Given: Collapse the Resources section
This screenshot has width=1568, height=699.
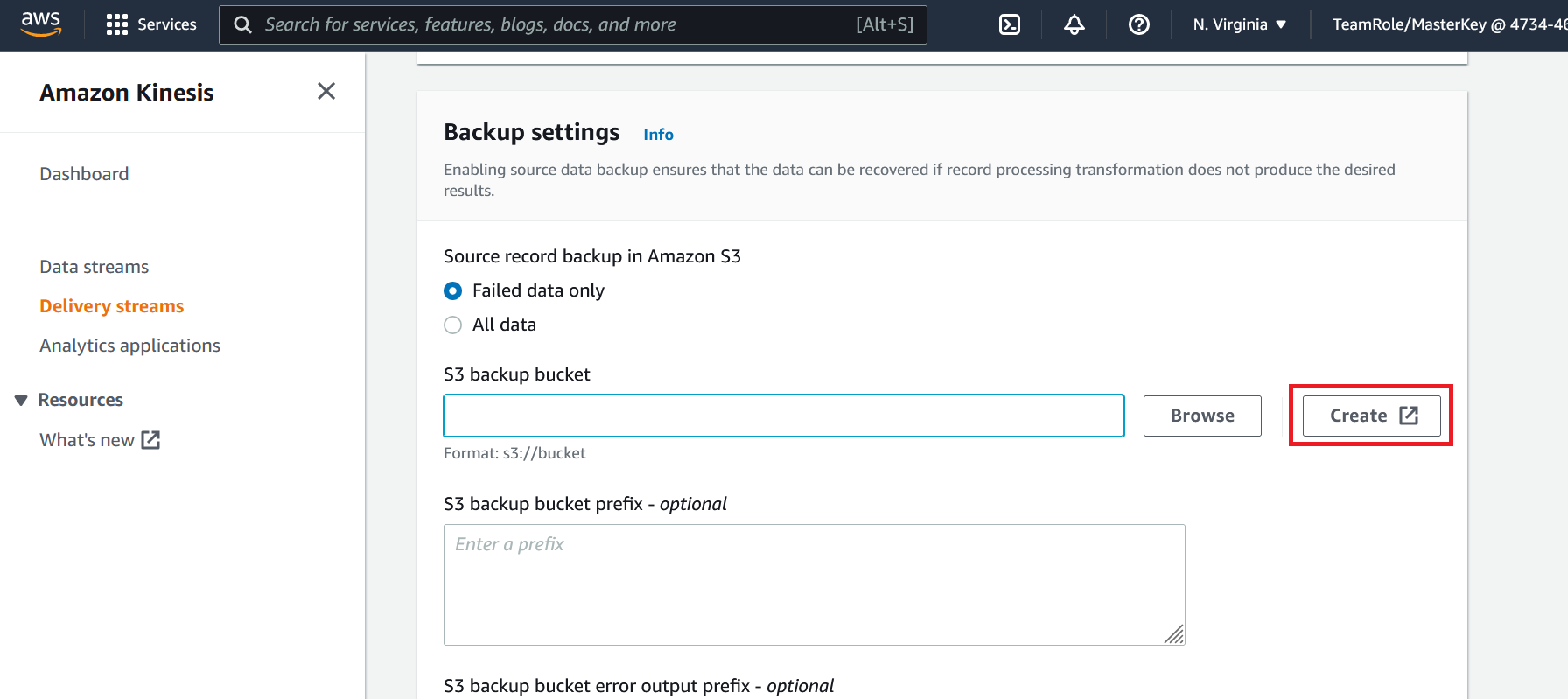Looking at the screenshot, I should 21,400.
